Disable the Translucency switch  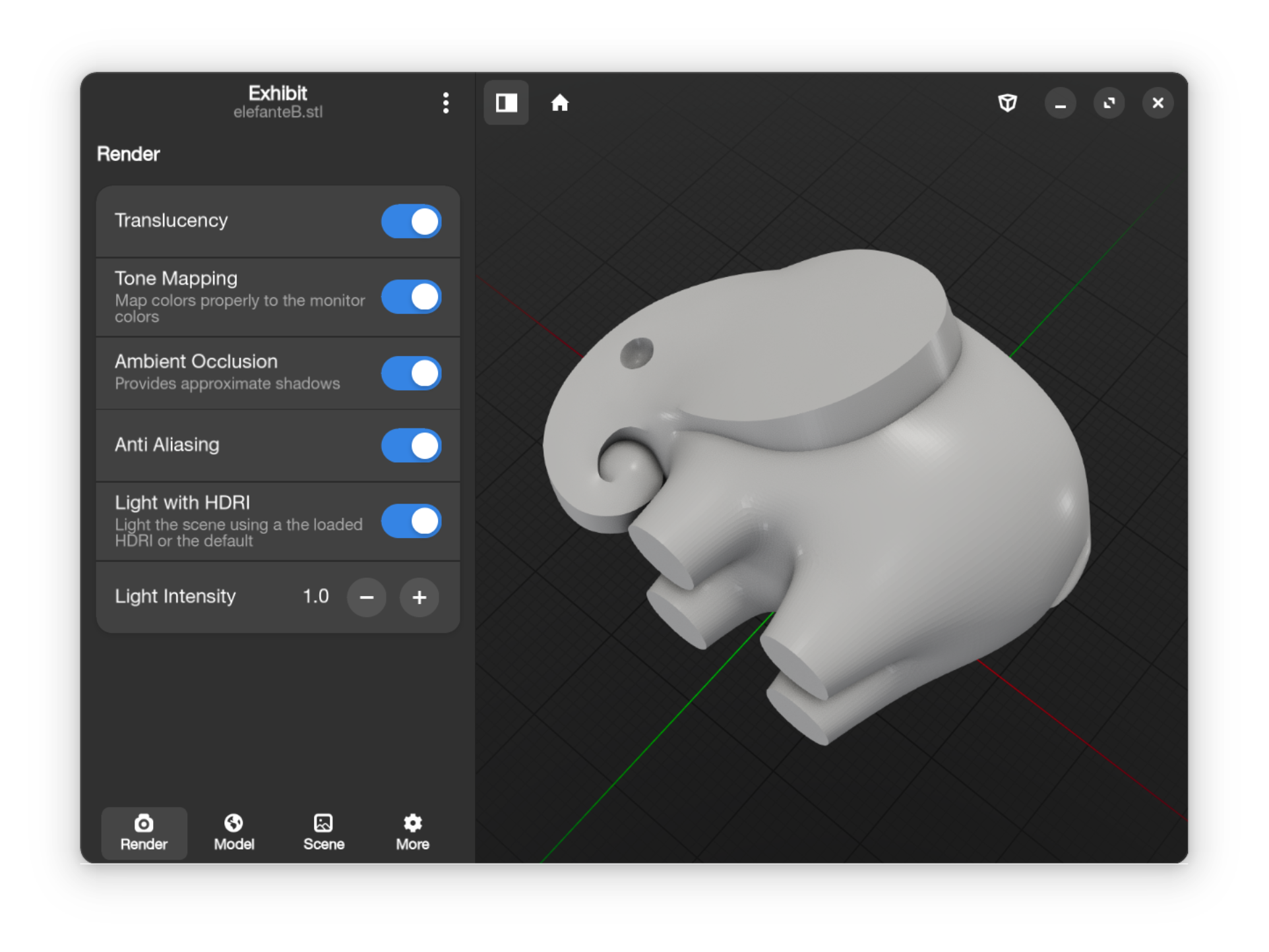click(411, 222)
